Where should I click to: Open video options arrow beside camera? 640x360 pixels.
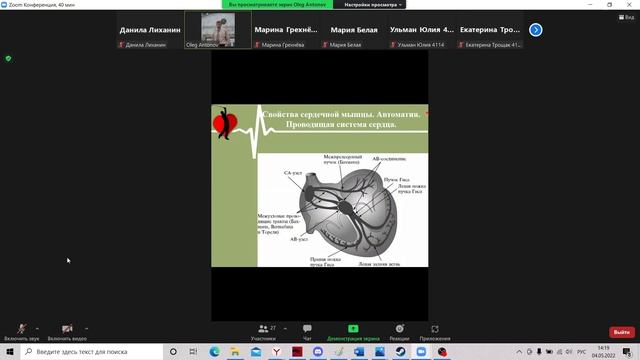click(86, 329)
